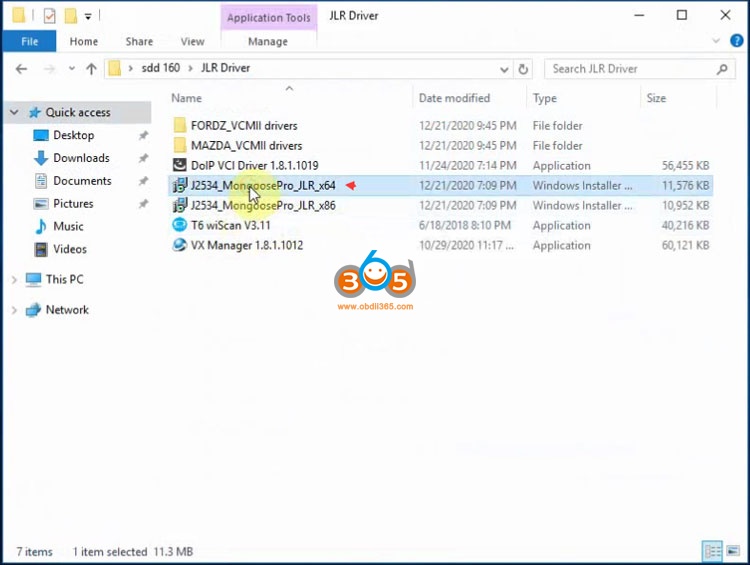
Task: Open the recent locations dropdown arrow
Action: [x=72, y=69]
